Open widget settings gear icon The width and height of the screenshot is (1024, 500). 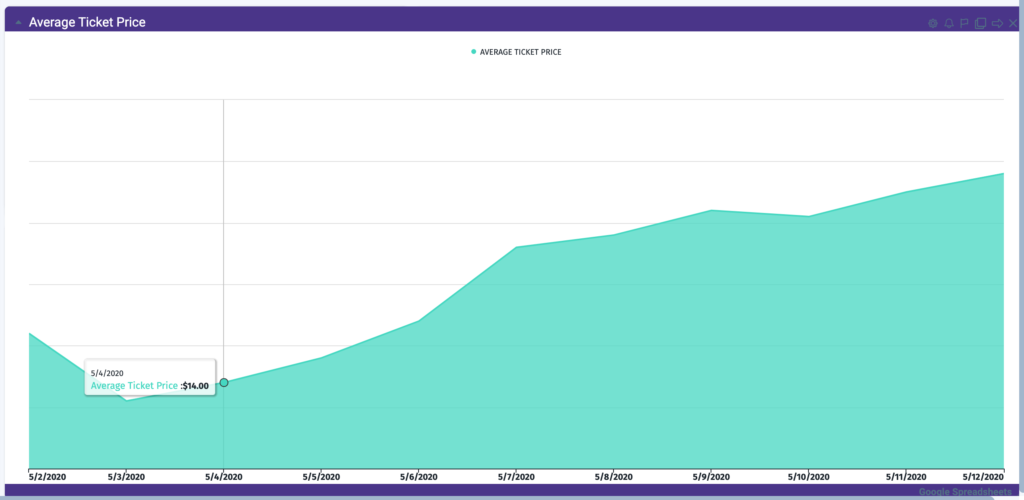point(933,23)
